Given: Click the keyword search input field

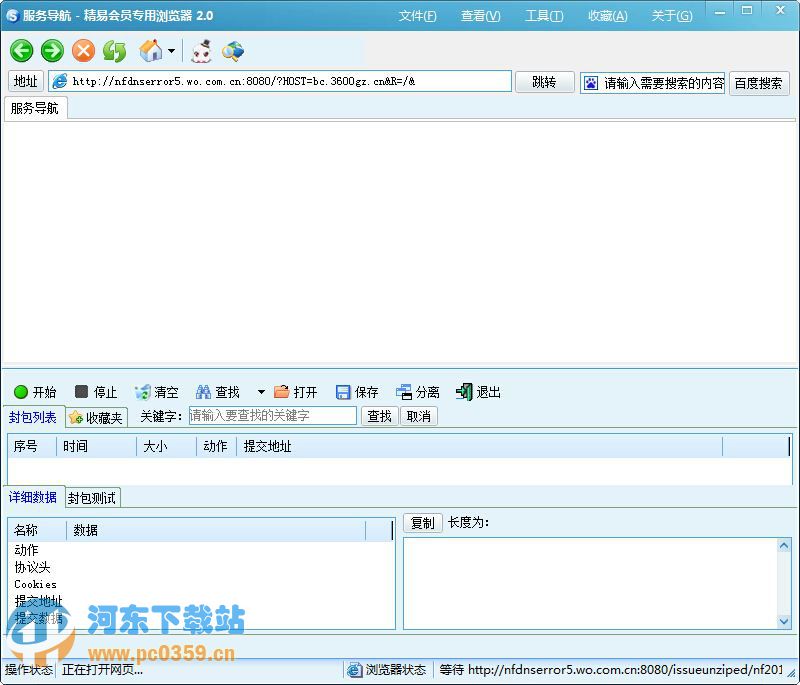Looking at the screenshot, I should click(272, 416).
